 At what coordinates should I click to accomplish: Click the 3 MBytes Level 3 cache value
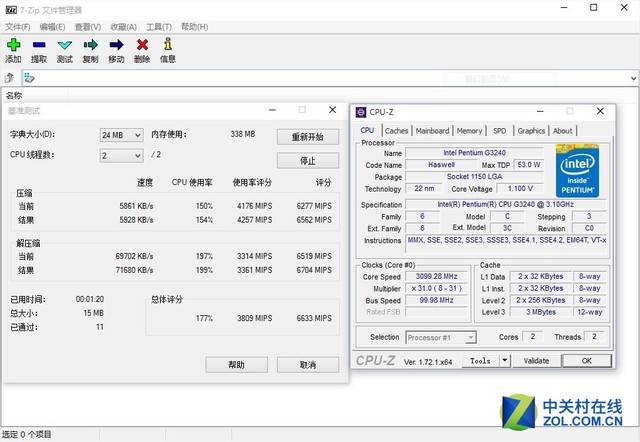pyautogui.click(x=541, y=312)
